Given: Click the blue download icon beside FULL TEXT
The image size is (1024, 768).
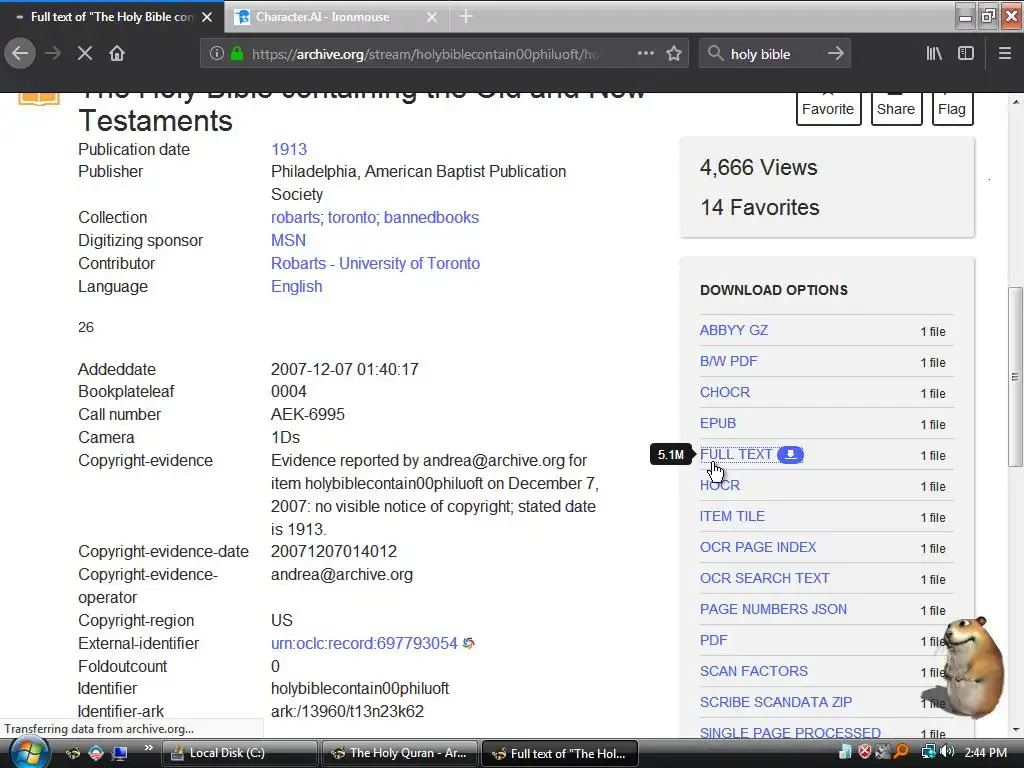Looking at the screenshot, I should click(790, 455).
